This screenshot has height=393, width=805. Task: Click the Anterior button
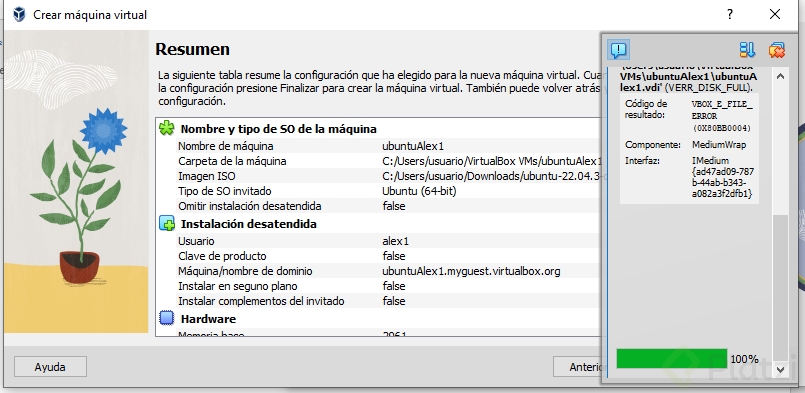[578, 367]
